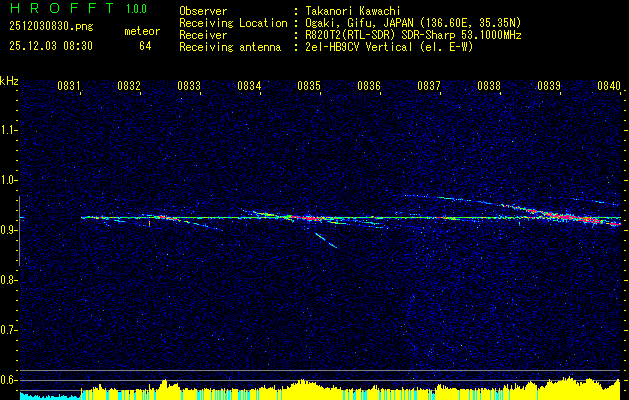Image resolution: width=629 pixels, height=400 pixels.
Task: Click the meteor count value 64
Action: pyautogui.click(x=145, y=46)
